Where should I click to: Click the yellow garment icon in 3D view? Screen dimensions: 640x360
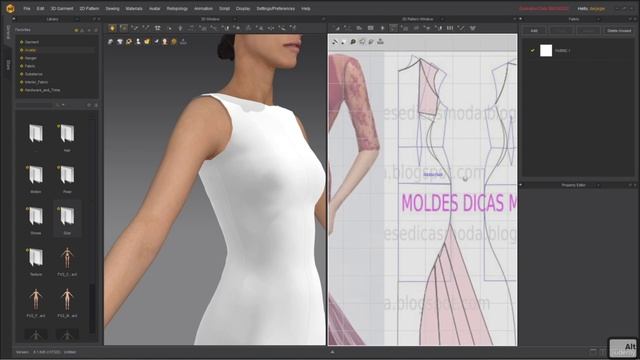click(147, 42)
